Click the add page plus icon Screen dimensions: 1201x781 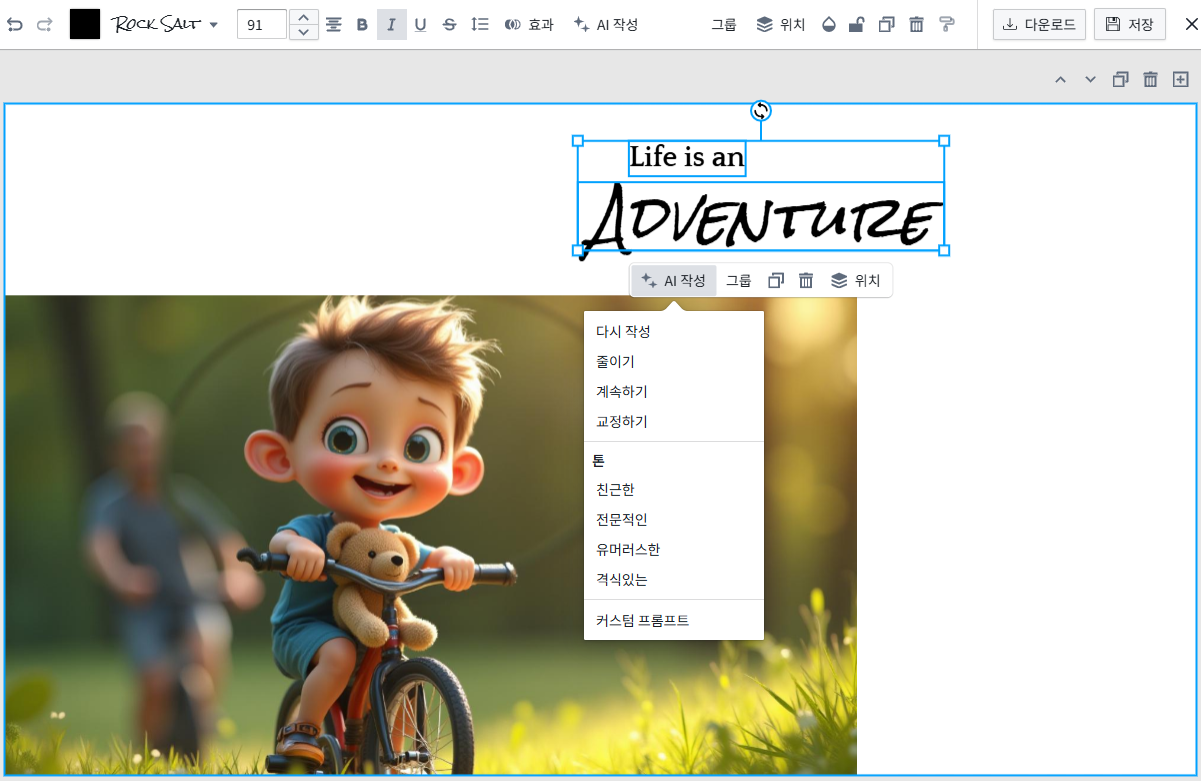1180,79
